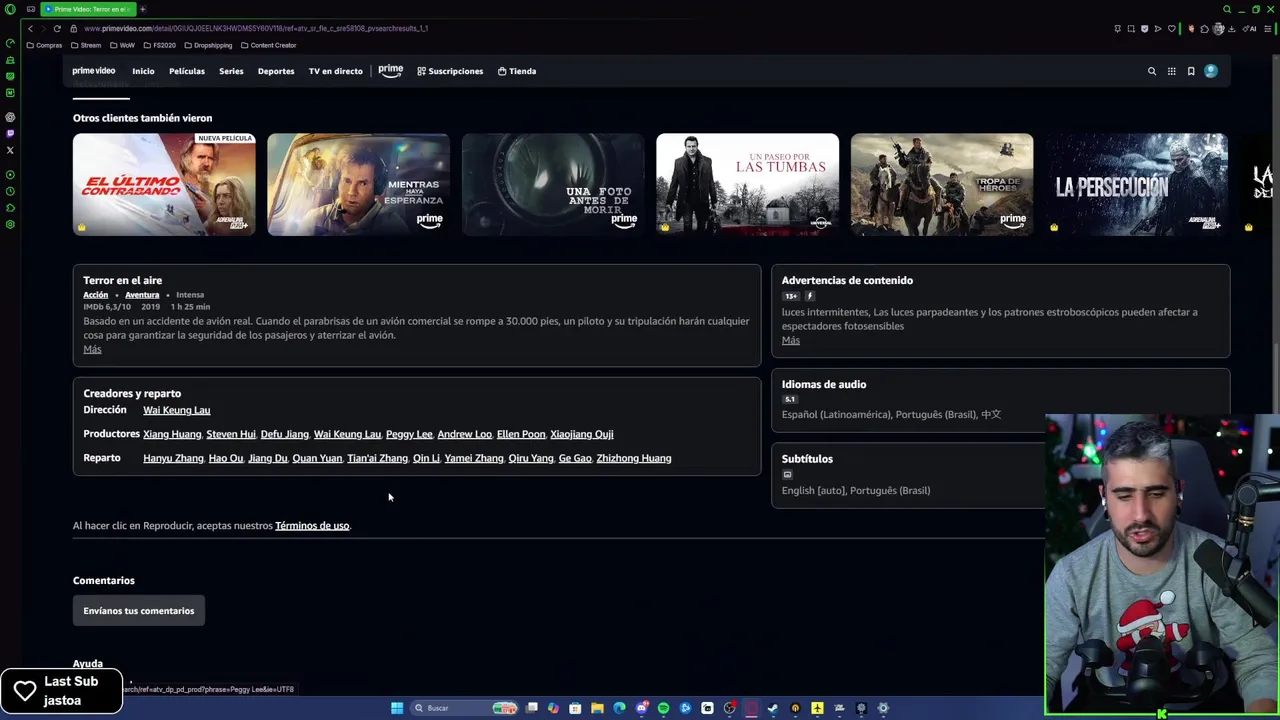Reload the page with refresh icon

(x=57, y=28)
